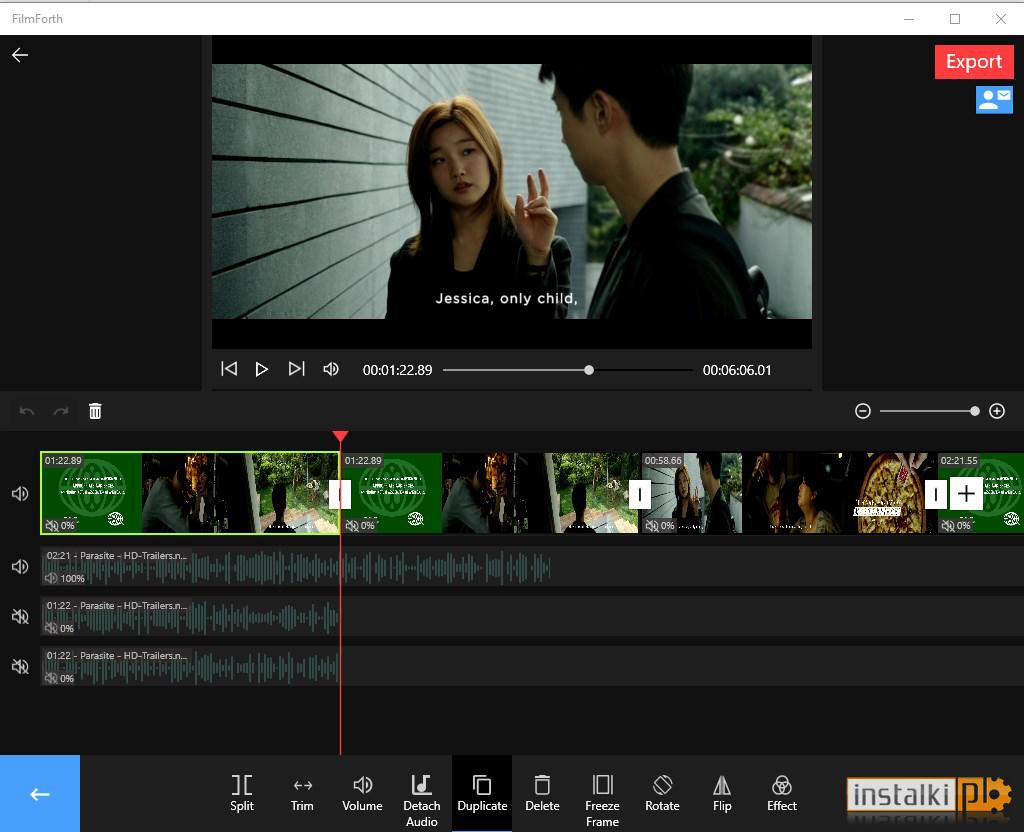This screenshot has width=1024, height=832.
Task: Select the 00:58.66 video clip
Action: tap(788, 493)
